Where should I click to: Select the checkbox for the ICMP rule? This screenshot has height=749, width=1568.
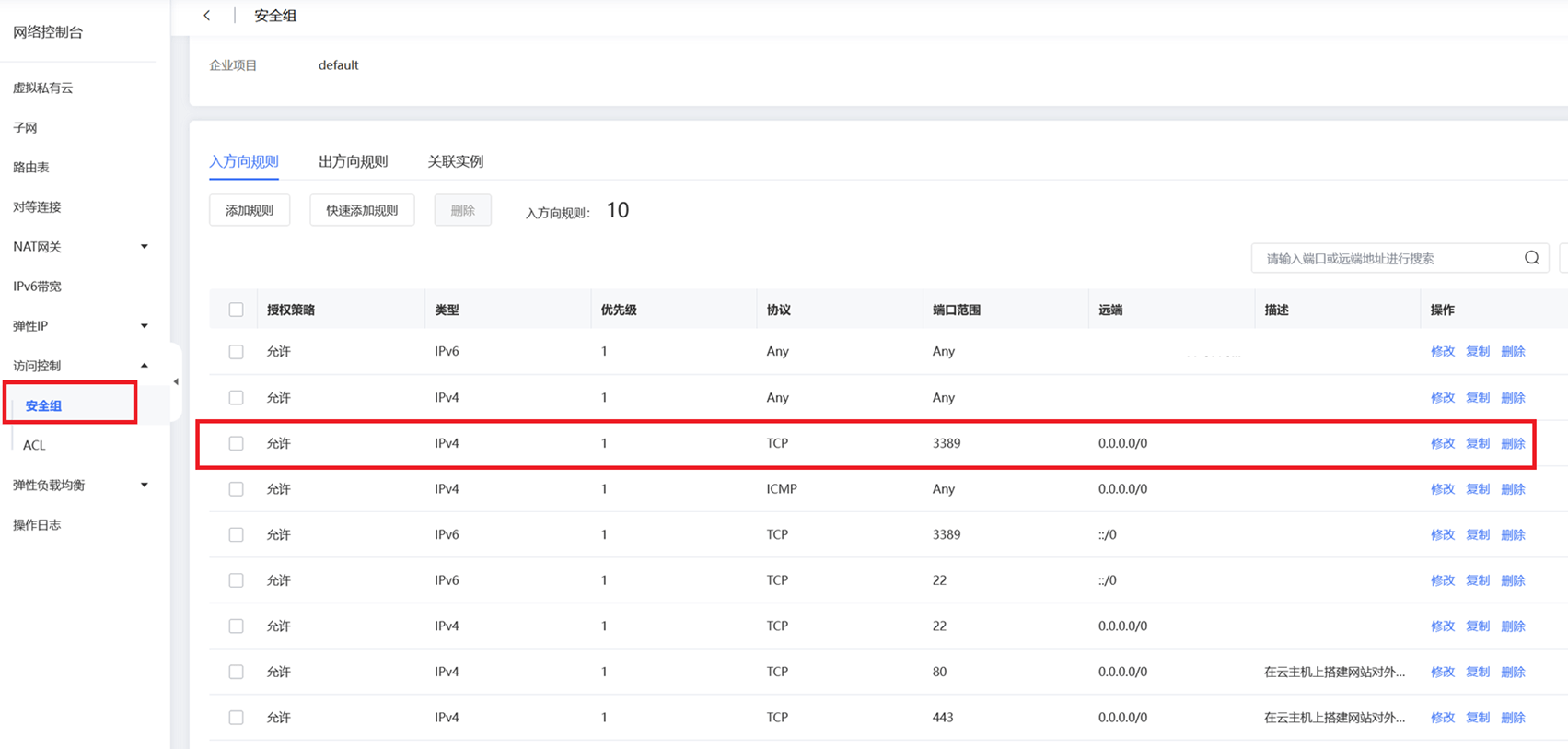point(237,489)
